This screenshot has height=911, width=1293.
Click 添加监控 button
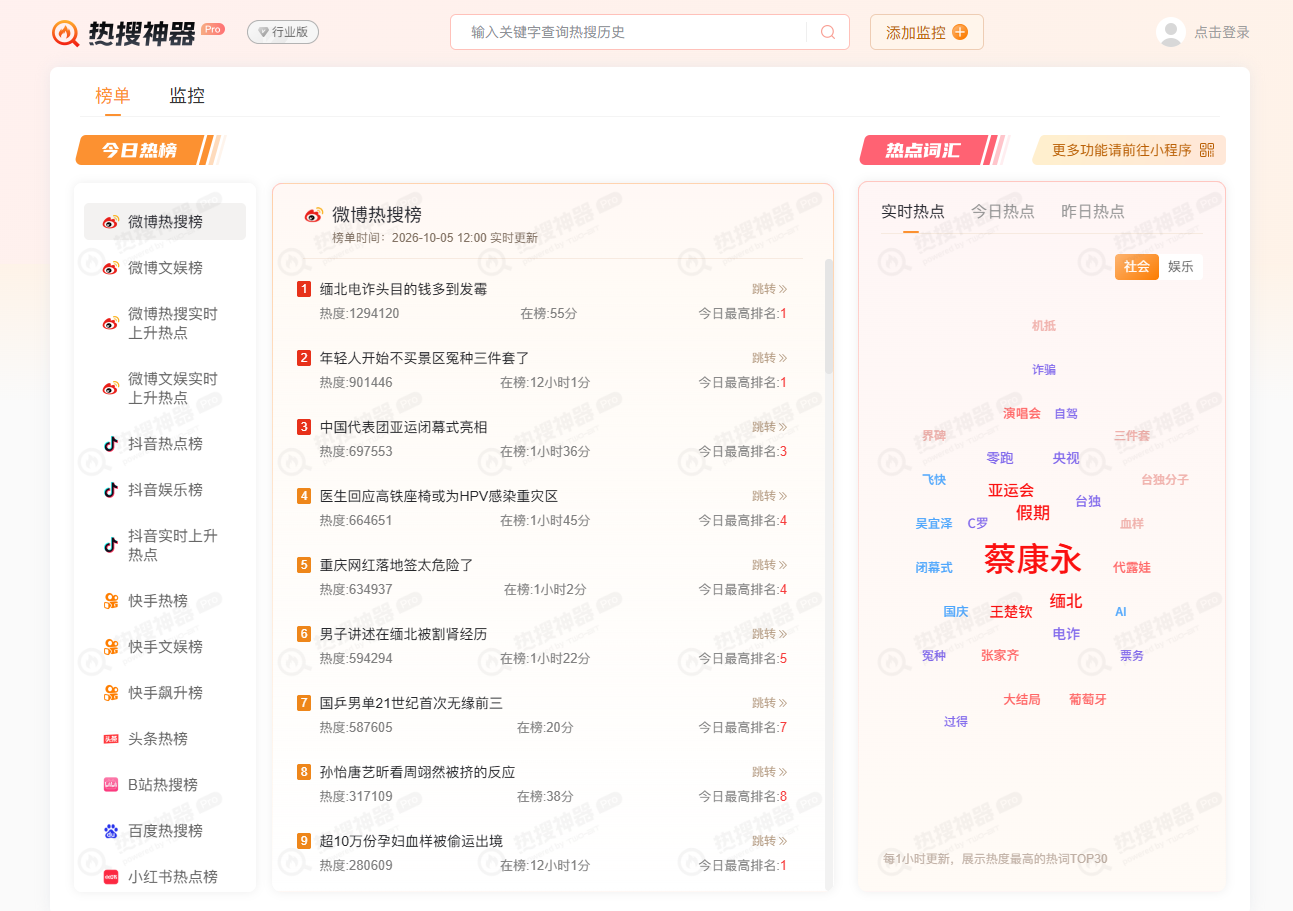point(927,32)
